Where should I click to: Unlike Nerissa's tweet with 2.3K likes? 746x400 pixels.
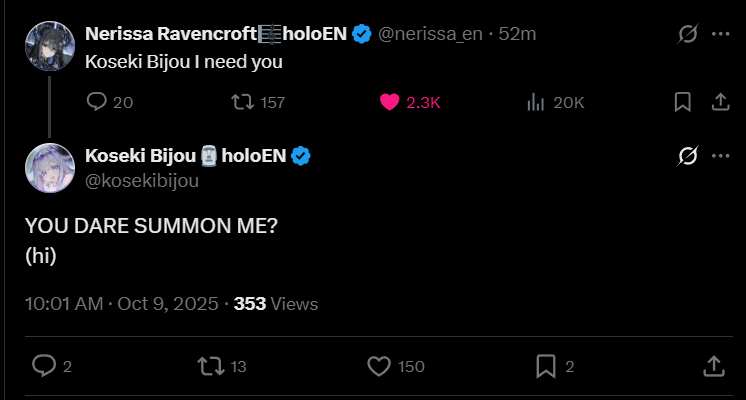(391, 102)
